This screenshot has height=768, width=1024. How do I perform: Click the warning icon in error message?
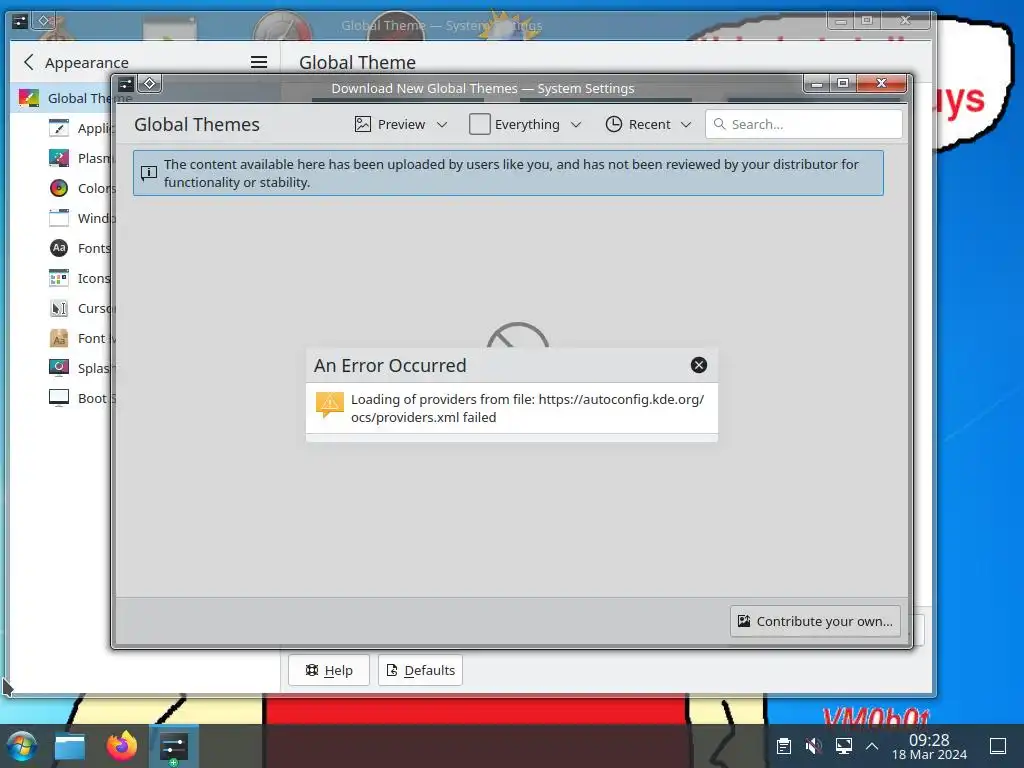(x=330, y=405)
